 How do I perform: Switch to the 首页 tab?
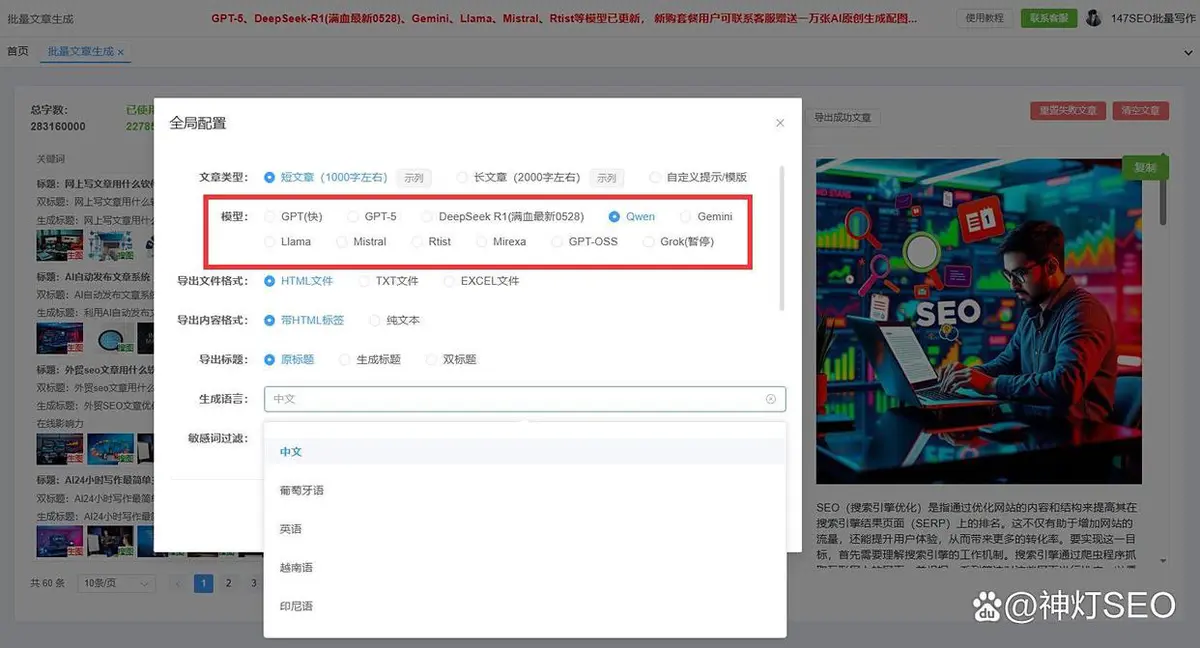coord(18,51)
